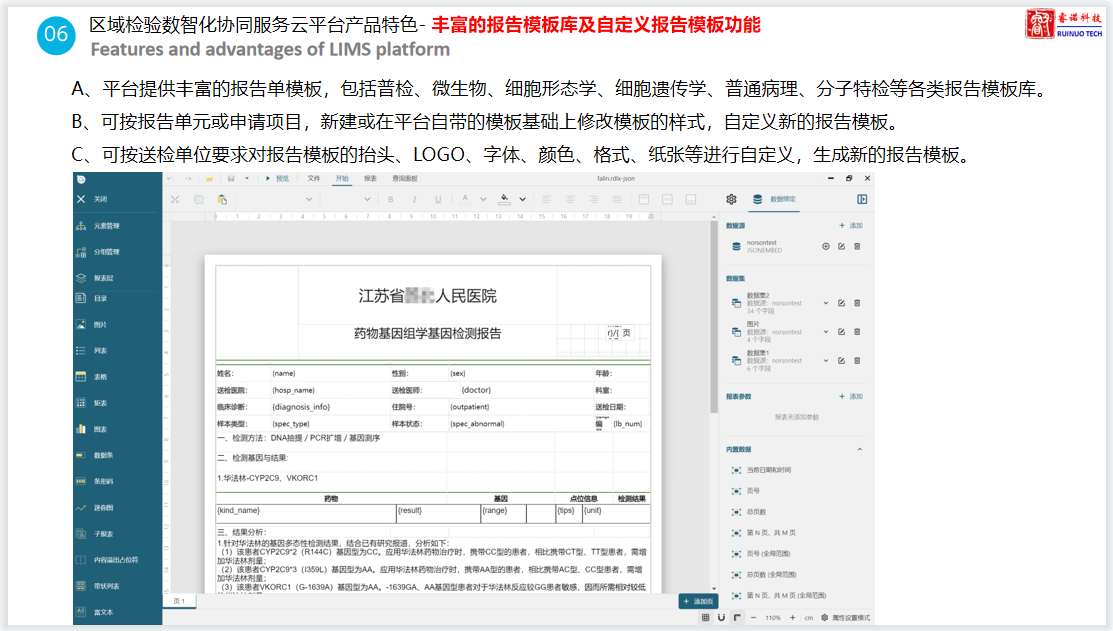1113x631 pixels.
Task: Open the 文件 menu
Action: pos(313,178)
